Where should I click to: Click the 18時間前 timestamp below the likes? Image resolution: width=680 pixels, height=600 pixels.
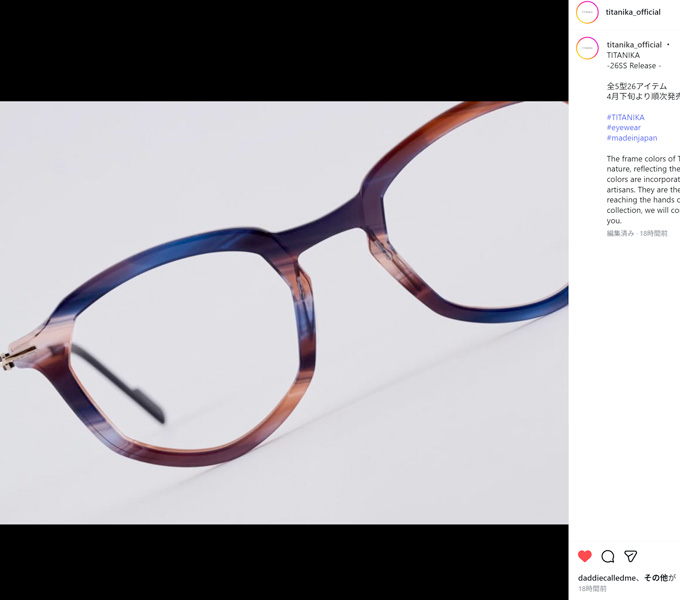pyautogui.click(x=592, y=589)
